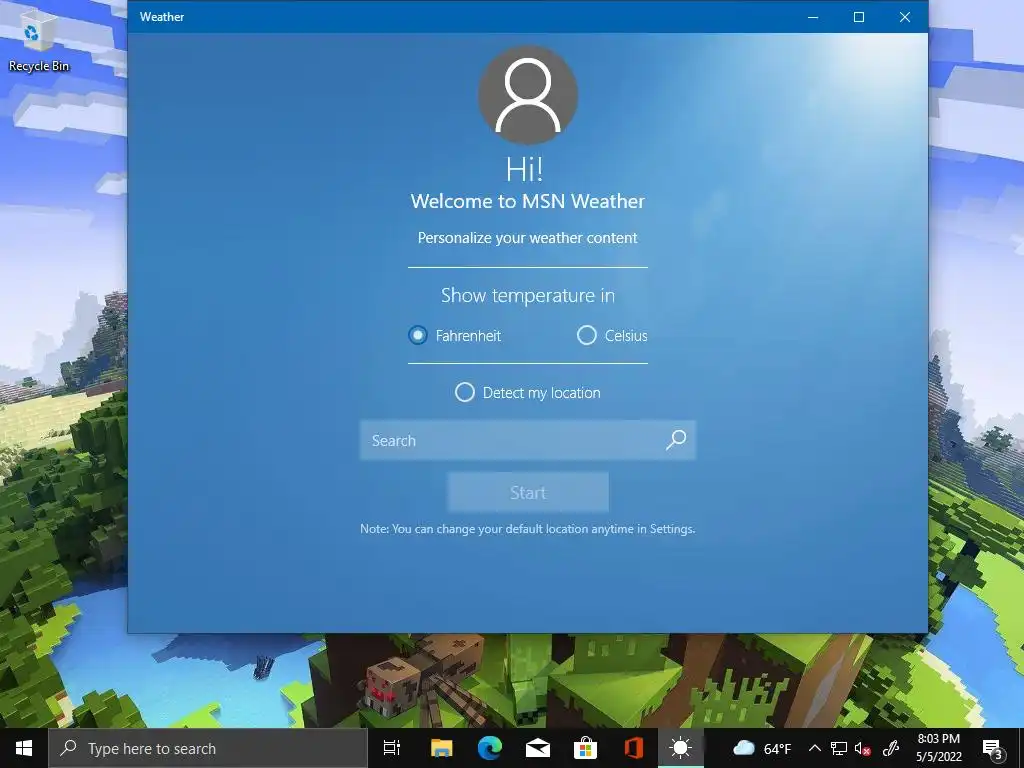Click the Weather title in title bar
1024x768 pixels.
click(x=162, y=17)
